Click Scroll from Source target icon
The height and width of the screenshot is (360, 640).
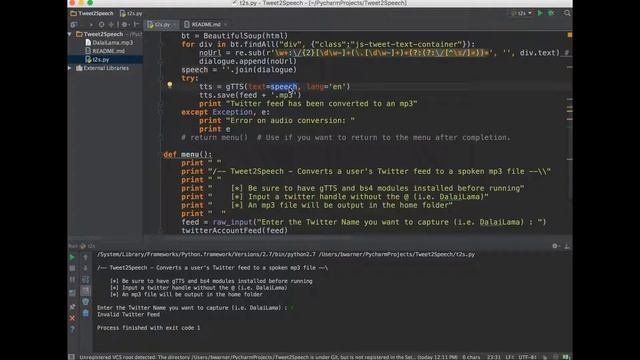click(x=101, y=24)
